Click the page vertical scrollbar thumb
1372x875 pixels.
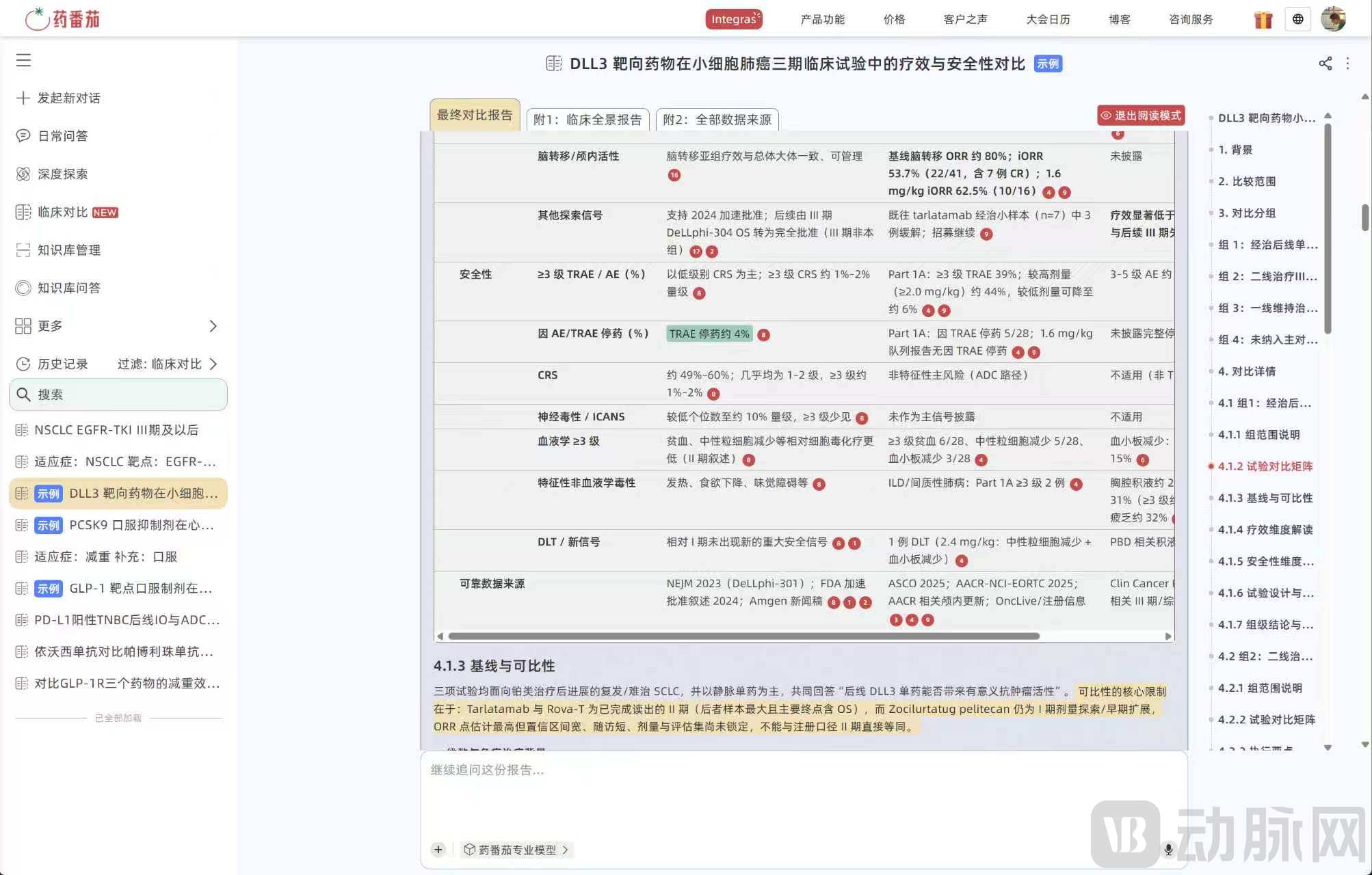coord(1365,217)
